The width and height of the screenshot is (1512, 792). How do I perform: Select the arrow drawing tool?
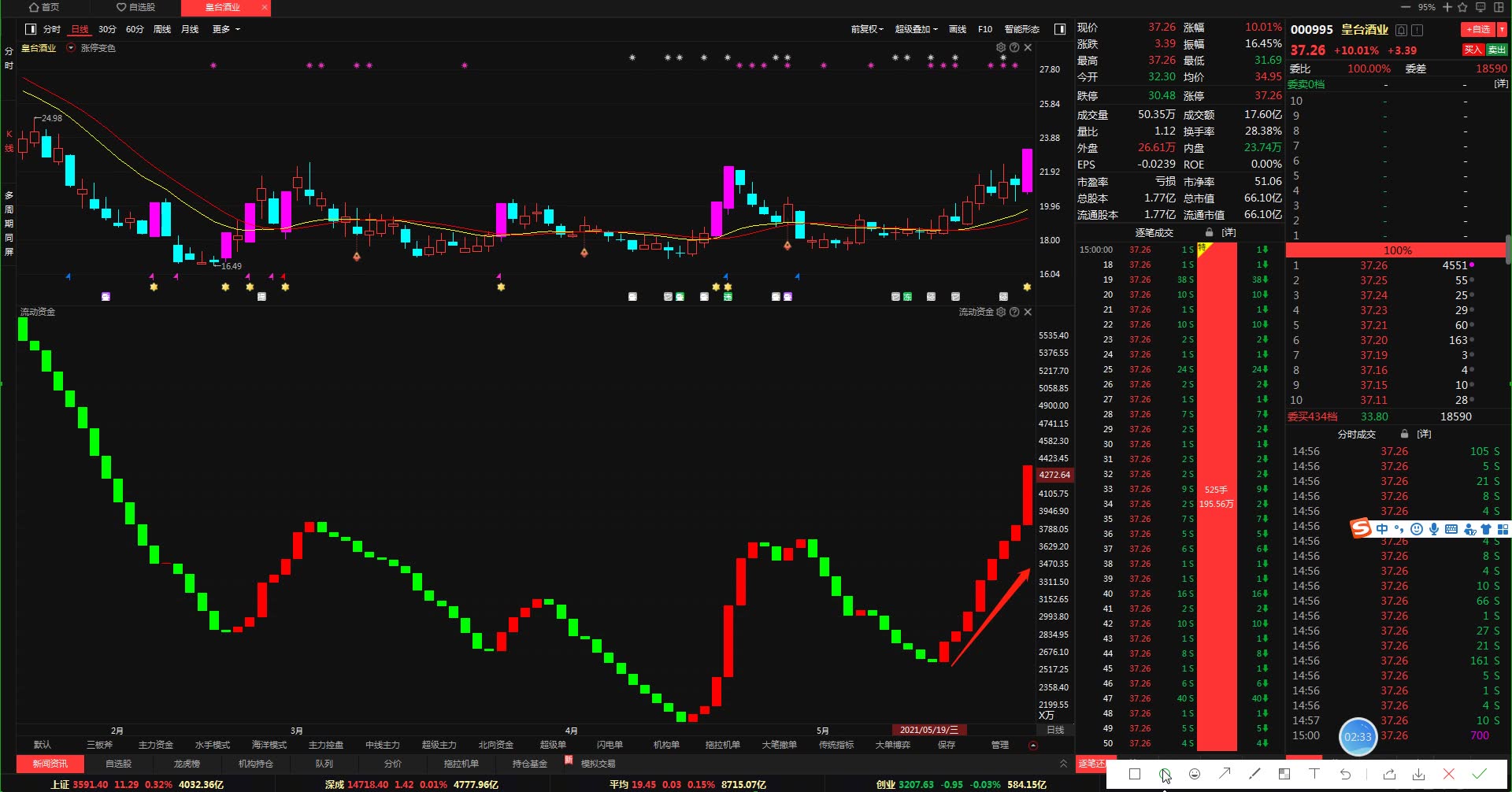coord(1225,774)
